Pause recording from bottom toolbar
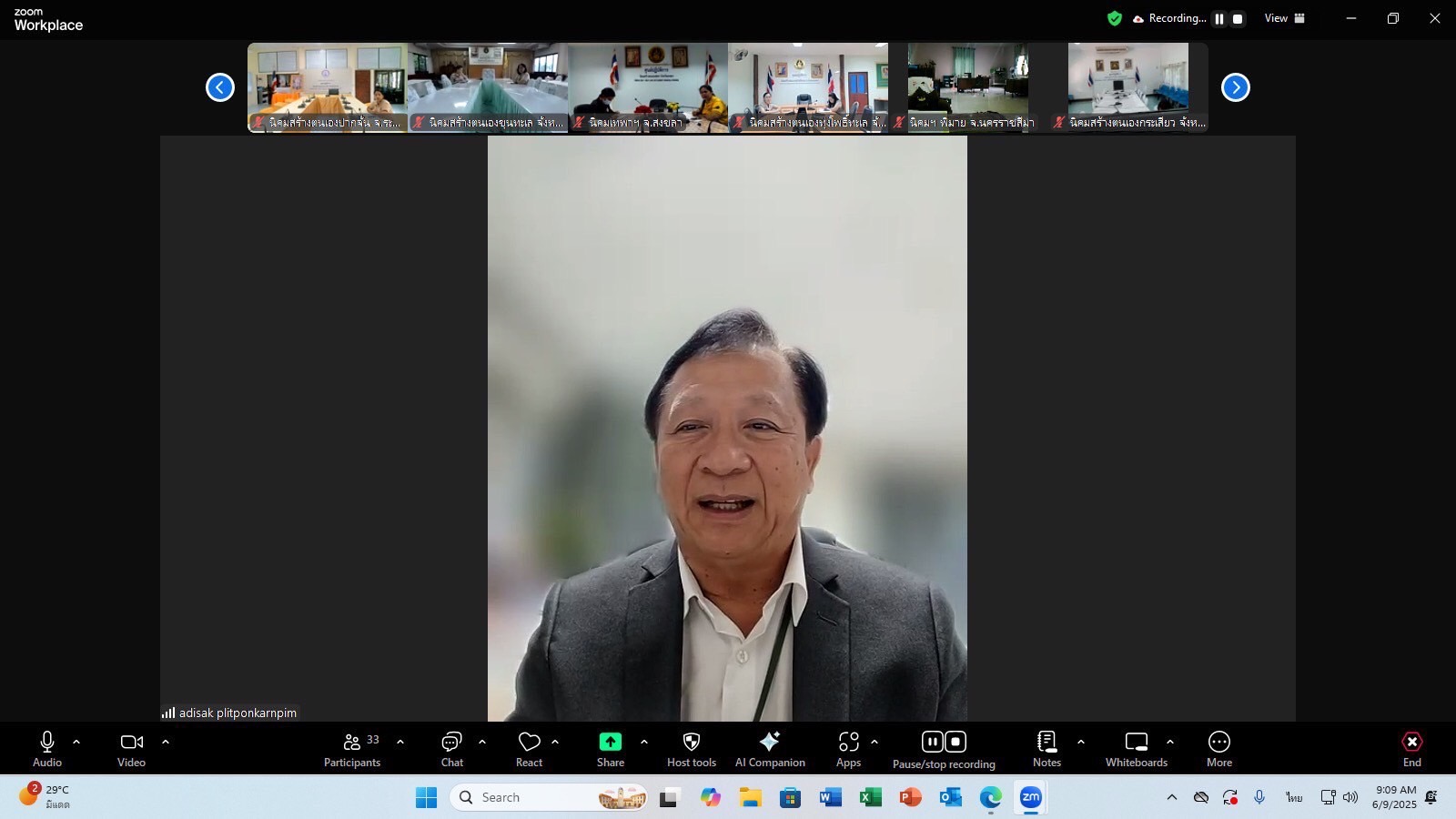This screenshot has height=819, width=1456. tap(933, 742)
